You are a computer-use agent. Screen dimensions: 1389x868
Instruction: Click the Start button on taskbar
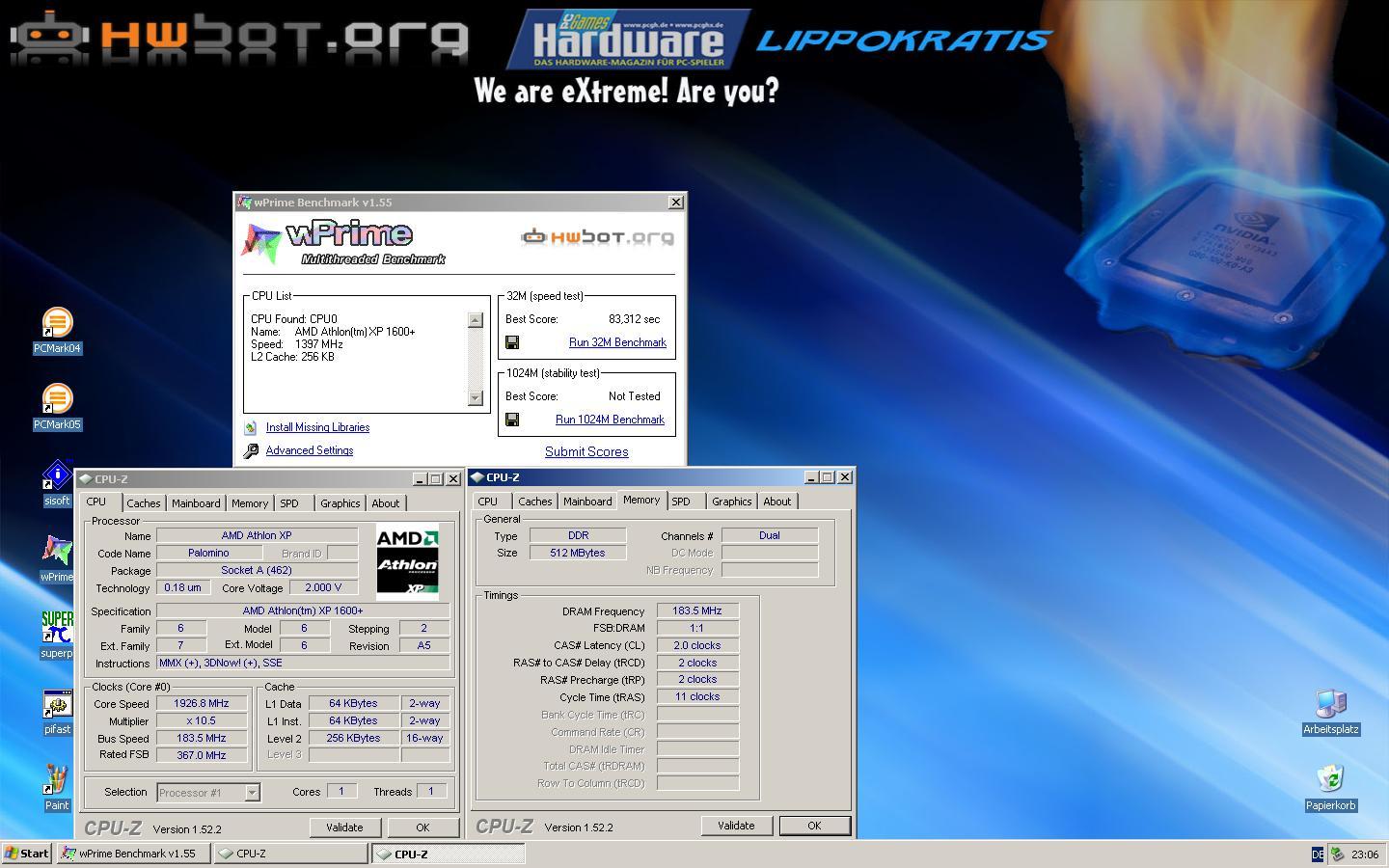[27, 854]
